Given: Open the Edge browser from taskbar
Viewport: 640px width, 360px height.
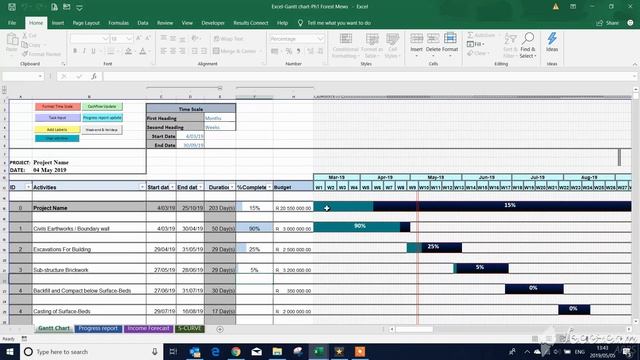Looking at the screenshot, I should coord(216,352).
